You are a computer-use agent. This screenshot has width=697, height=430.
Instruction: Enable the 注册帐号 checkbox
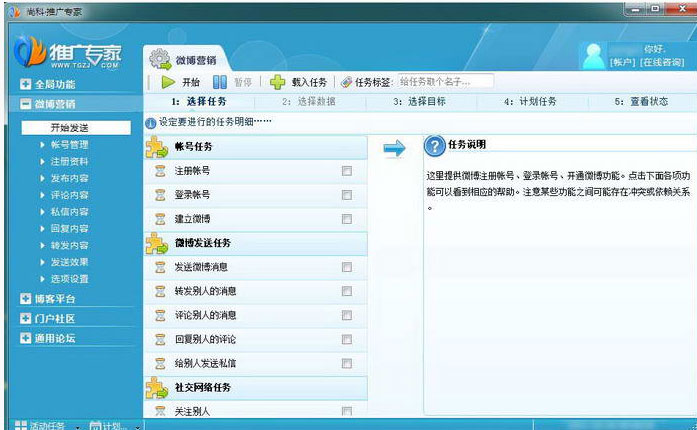pyautogui.click(x=347, y=171)
